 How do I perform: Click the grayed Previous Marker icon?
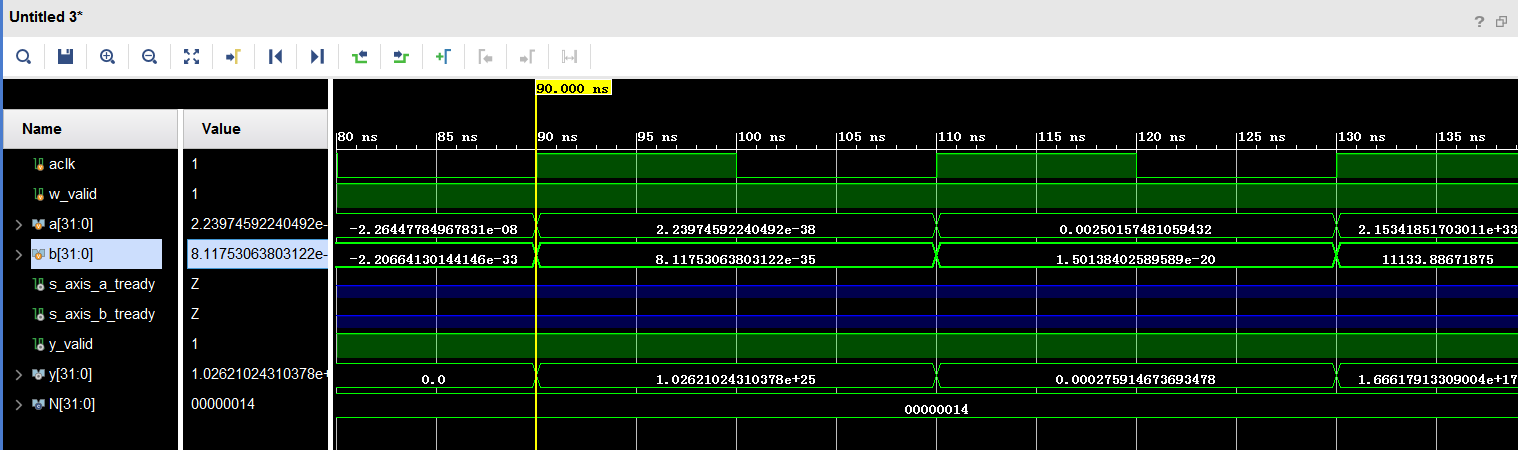point(485,57)
